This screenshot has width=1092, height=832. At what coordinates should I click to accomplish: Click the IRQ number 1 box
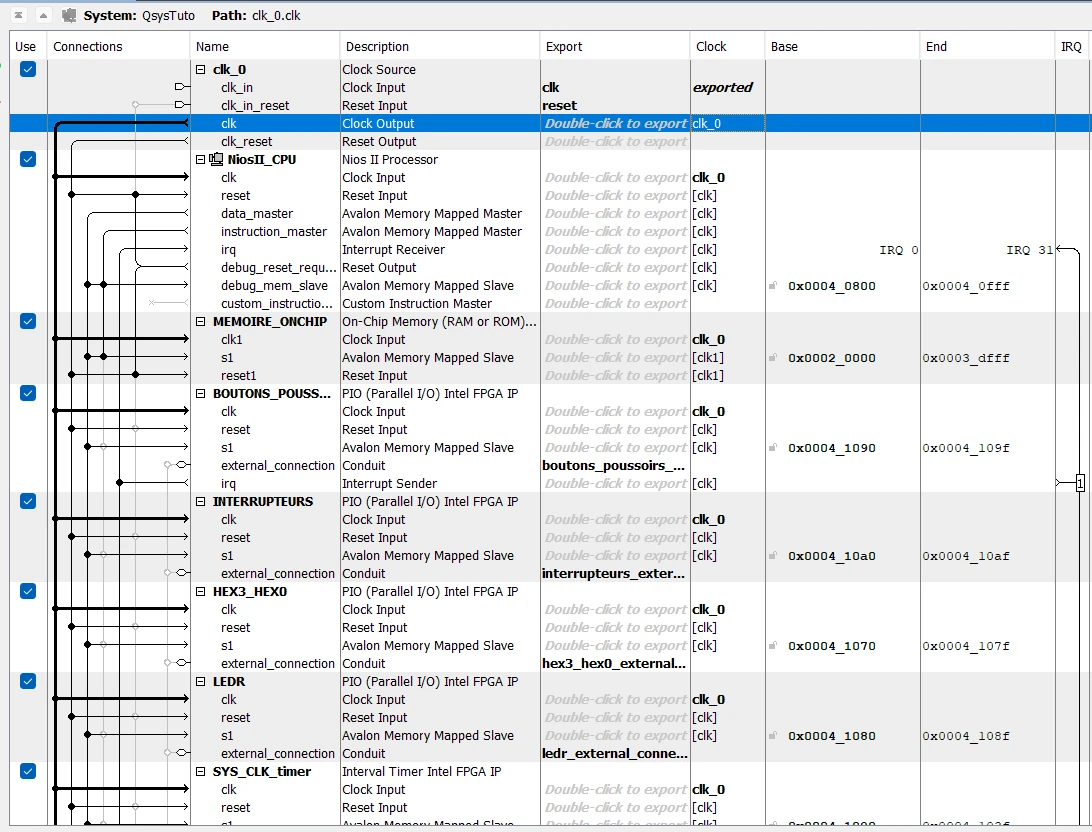click(1080, 483)
